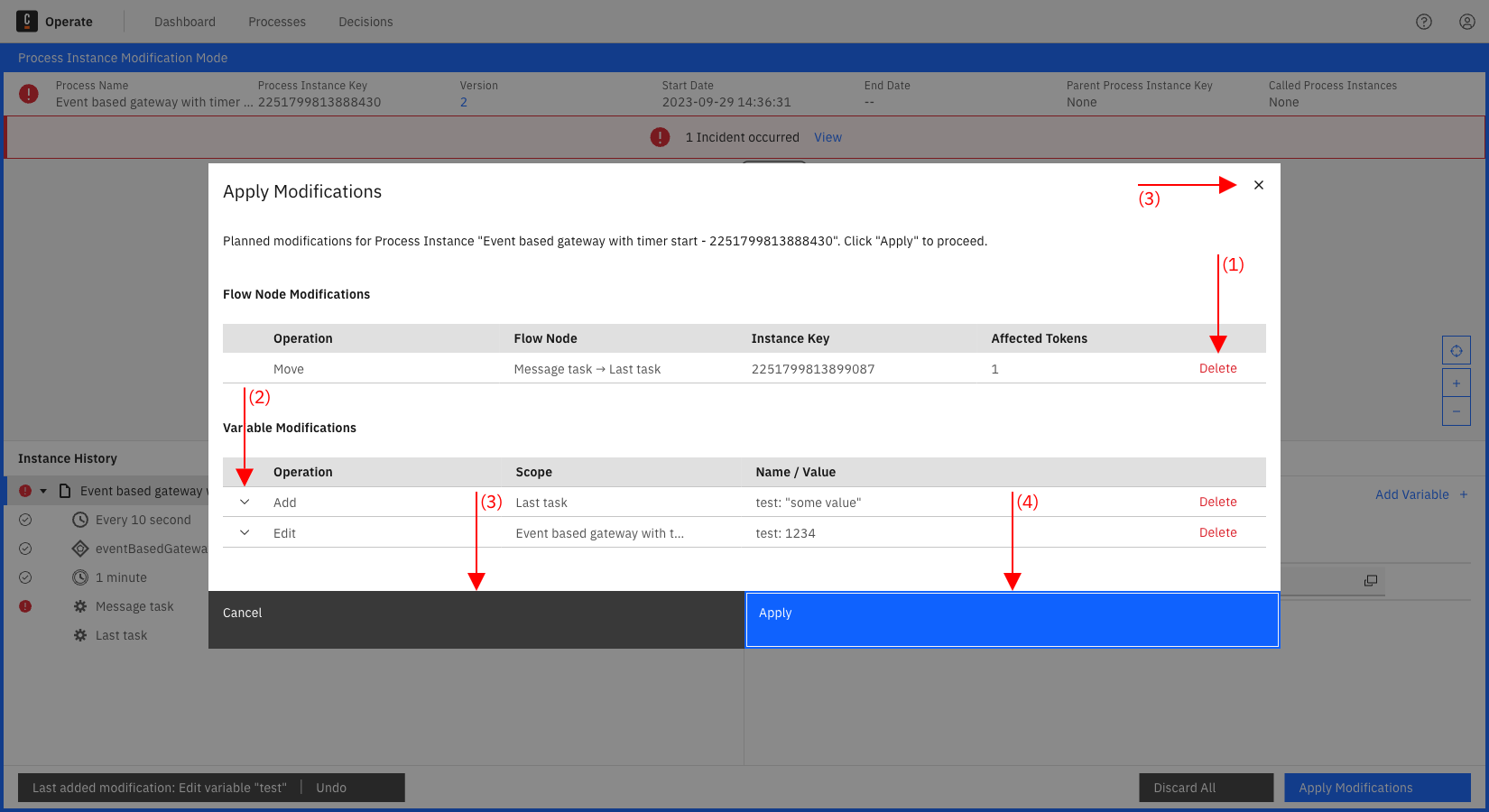Click the diagram reset view icon
Viewport: 1489px width, 812px height.
pyautogui.click(x=1457, y=350)
